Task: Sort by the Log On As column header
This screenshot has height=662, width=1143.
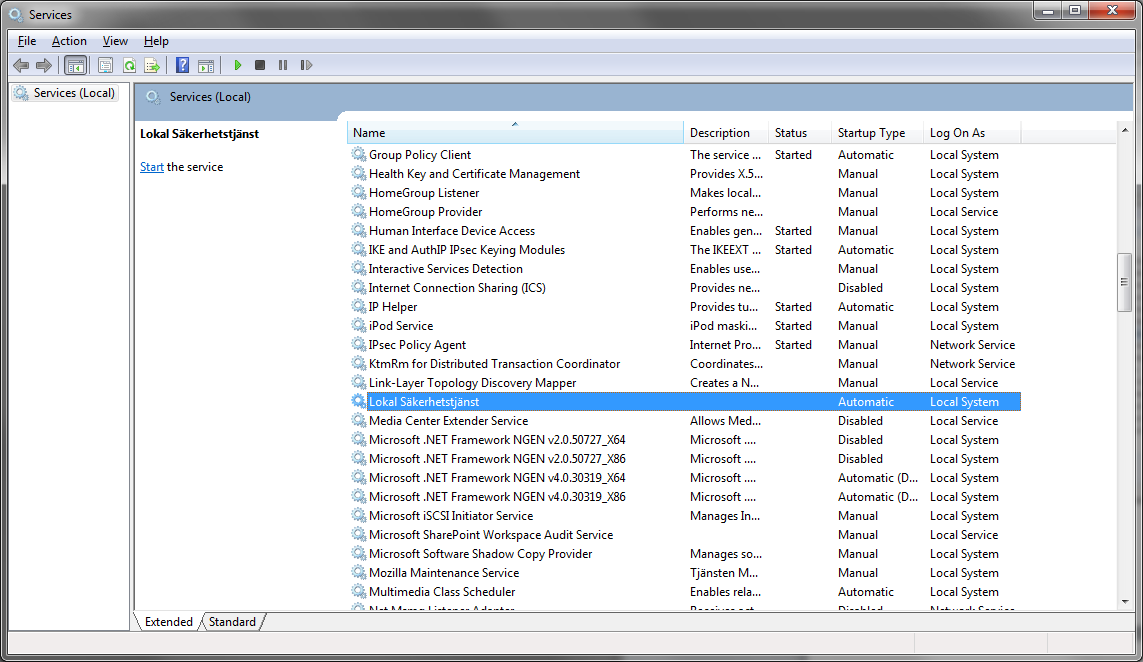Action: (x=972, y=133)
